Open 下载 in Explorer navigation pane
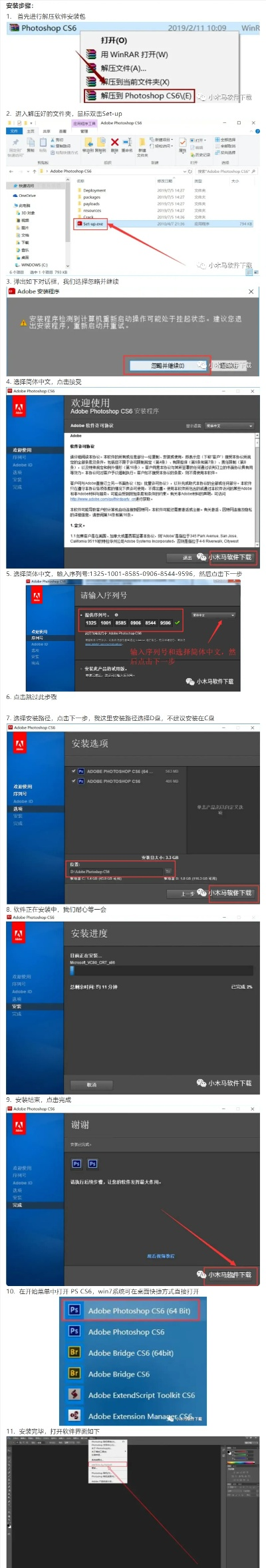This screenshot has width=266, height=1568. click(x=23, y=242)
